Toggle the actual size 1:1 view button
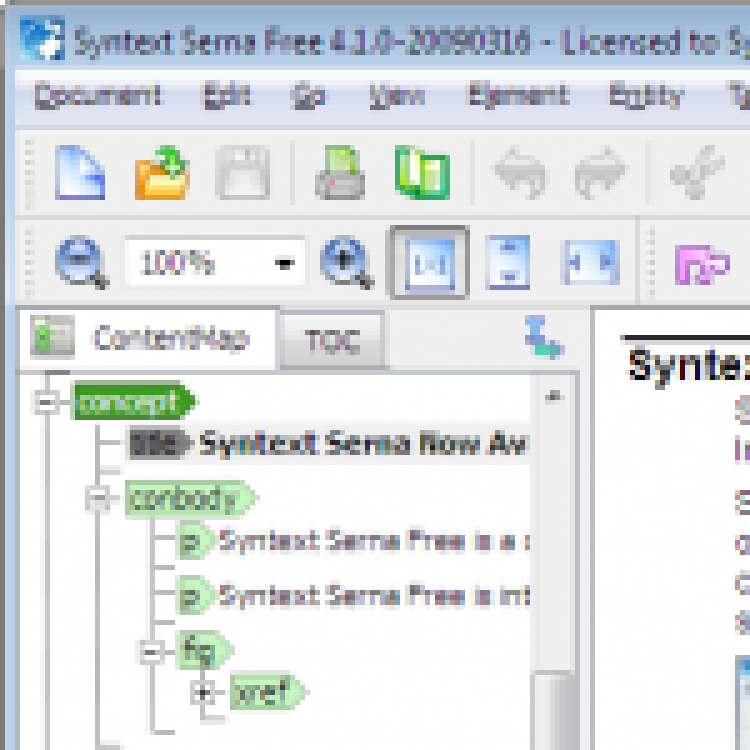Viewport: 750px width, 750px height. point(430,263)
